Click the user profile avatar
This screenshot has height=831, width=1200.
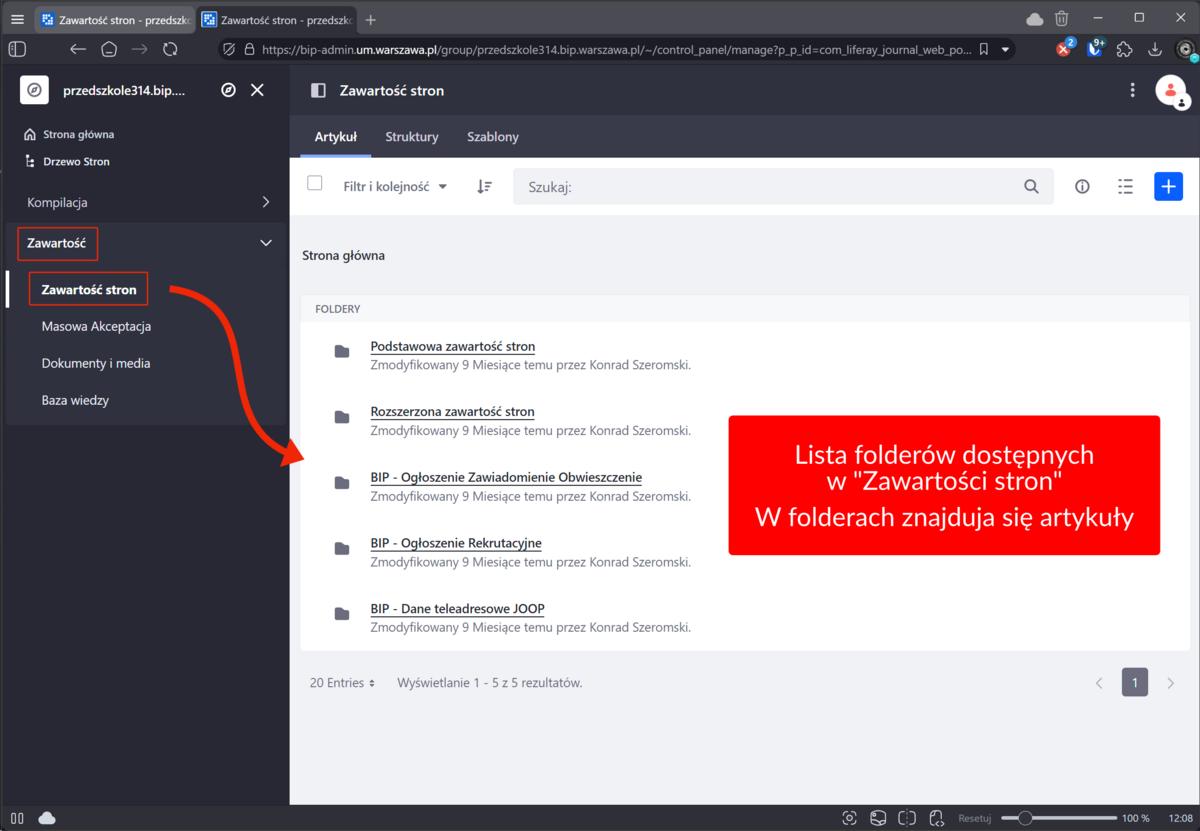click(x=1170, y=90)
